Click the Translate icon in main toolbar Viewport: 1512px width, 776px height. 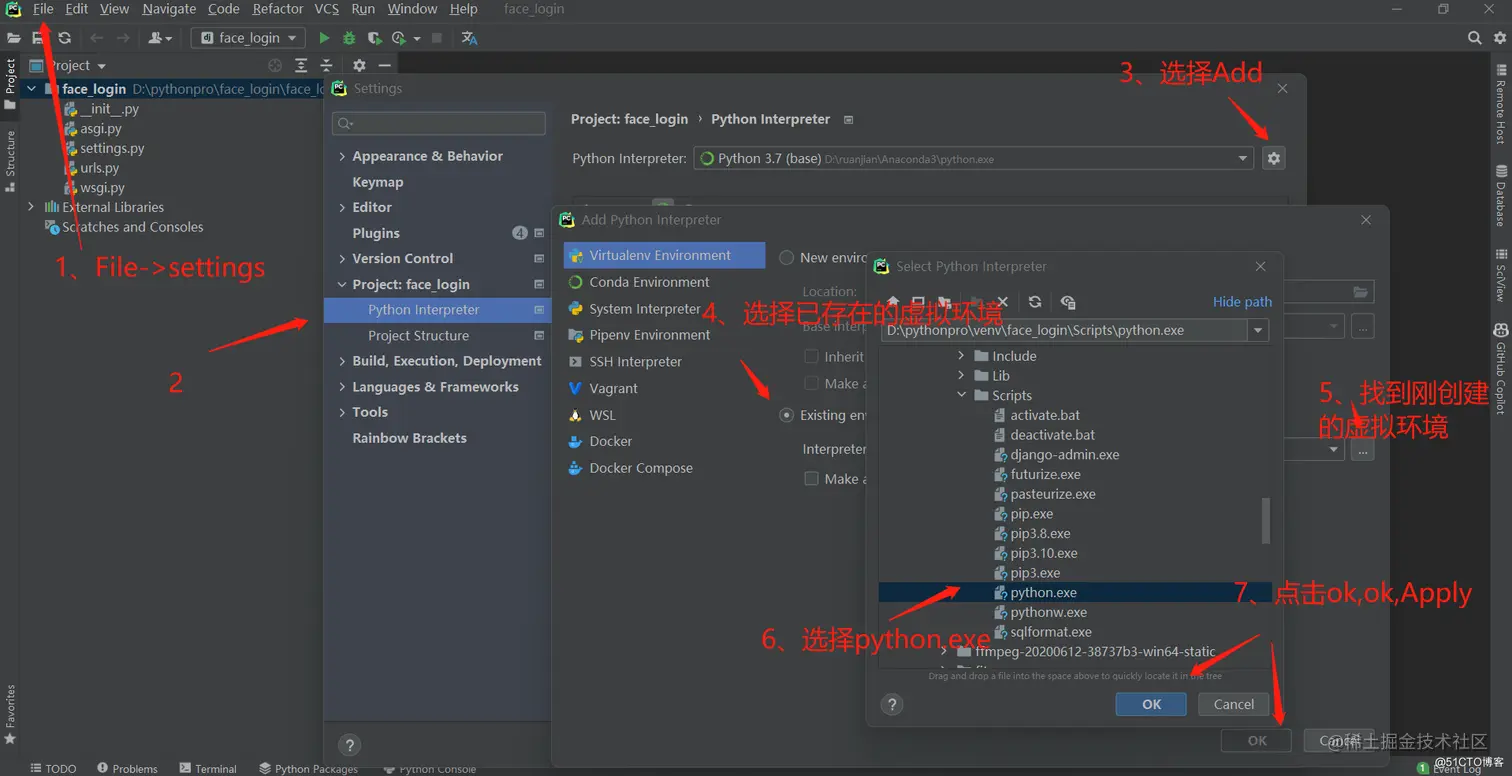click(469, 38)
